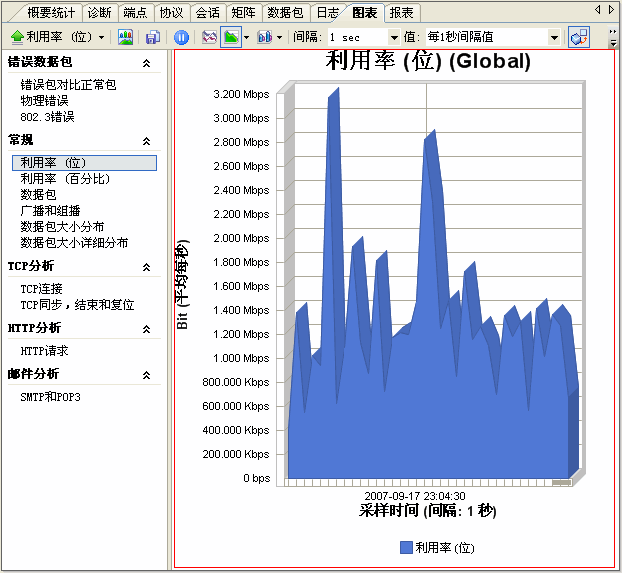Collapse the HTTP分析 section
The height and width of the screenshot is (573, 622).
click(146, 329)
